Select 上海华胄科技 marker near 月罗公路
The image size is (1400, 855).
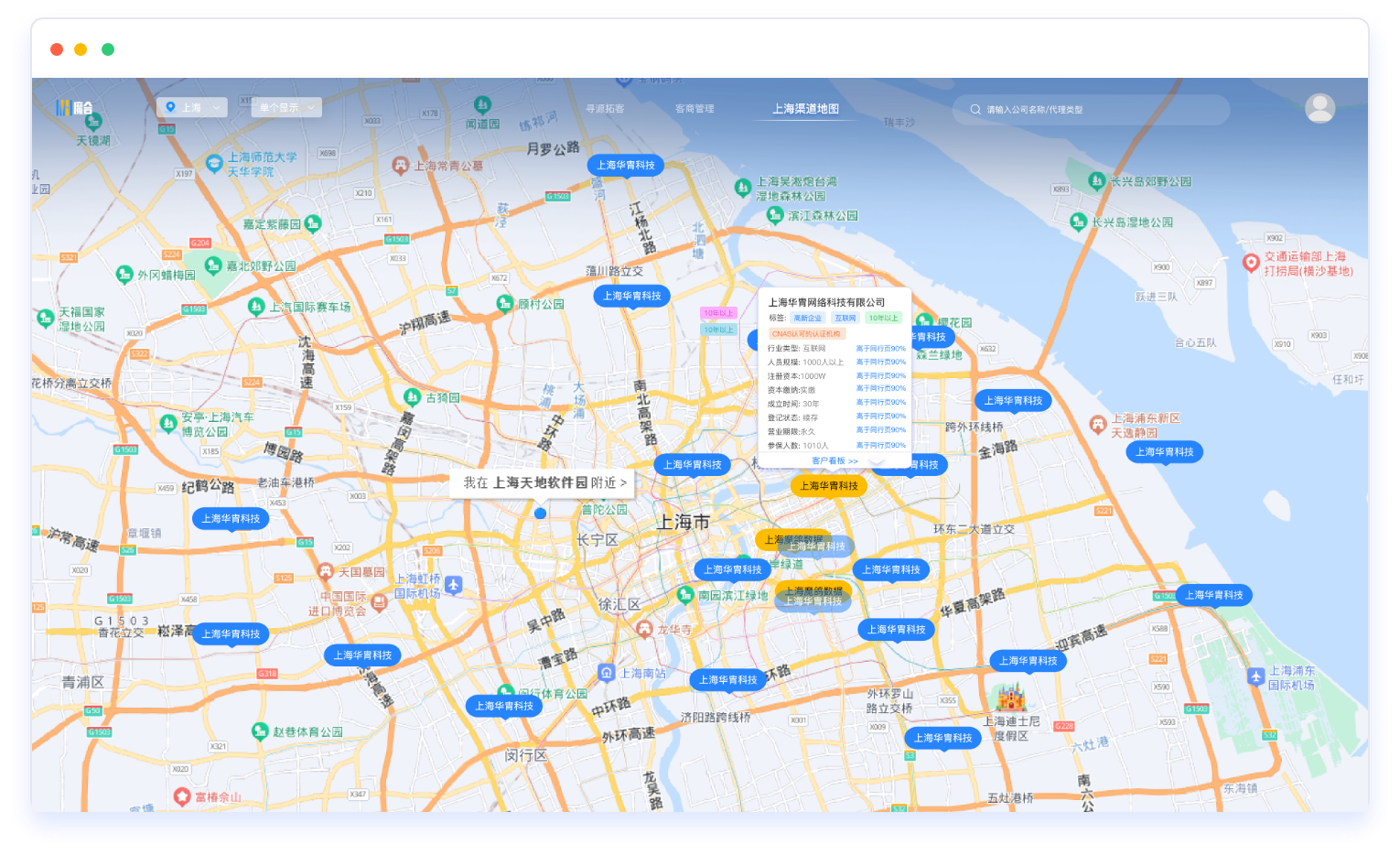626,166
